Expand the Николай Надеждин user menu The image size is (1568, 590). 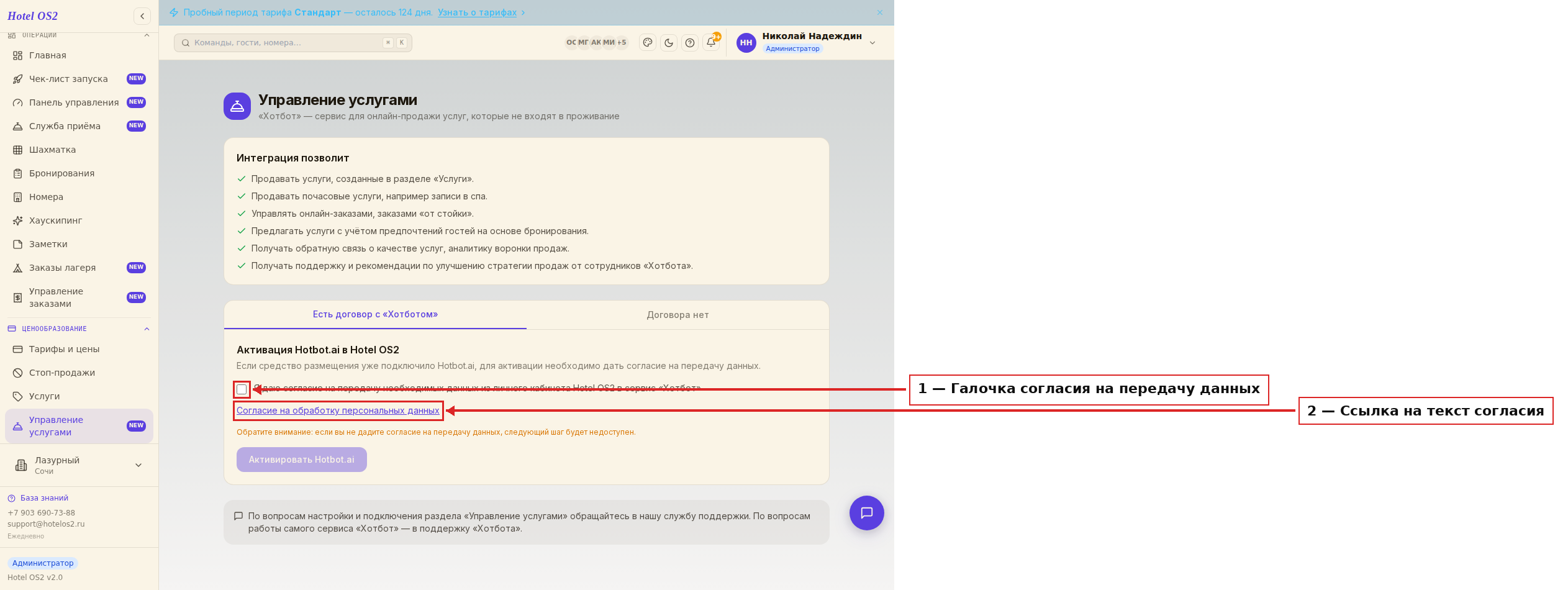click(x=872, y=43)
